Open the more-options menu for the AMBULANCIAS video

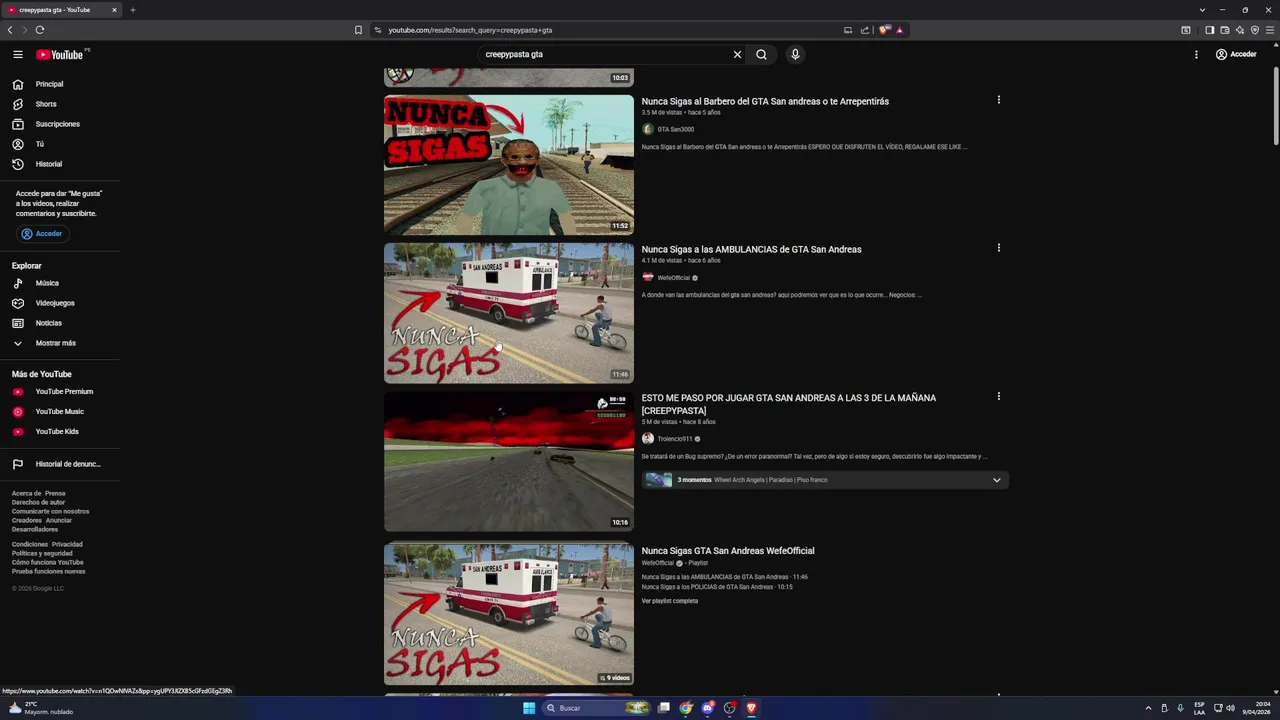[x=998, y=248]
